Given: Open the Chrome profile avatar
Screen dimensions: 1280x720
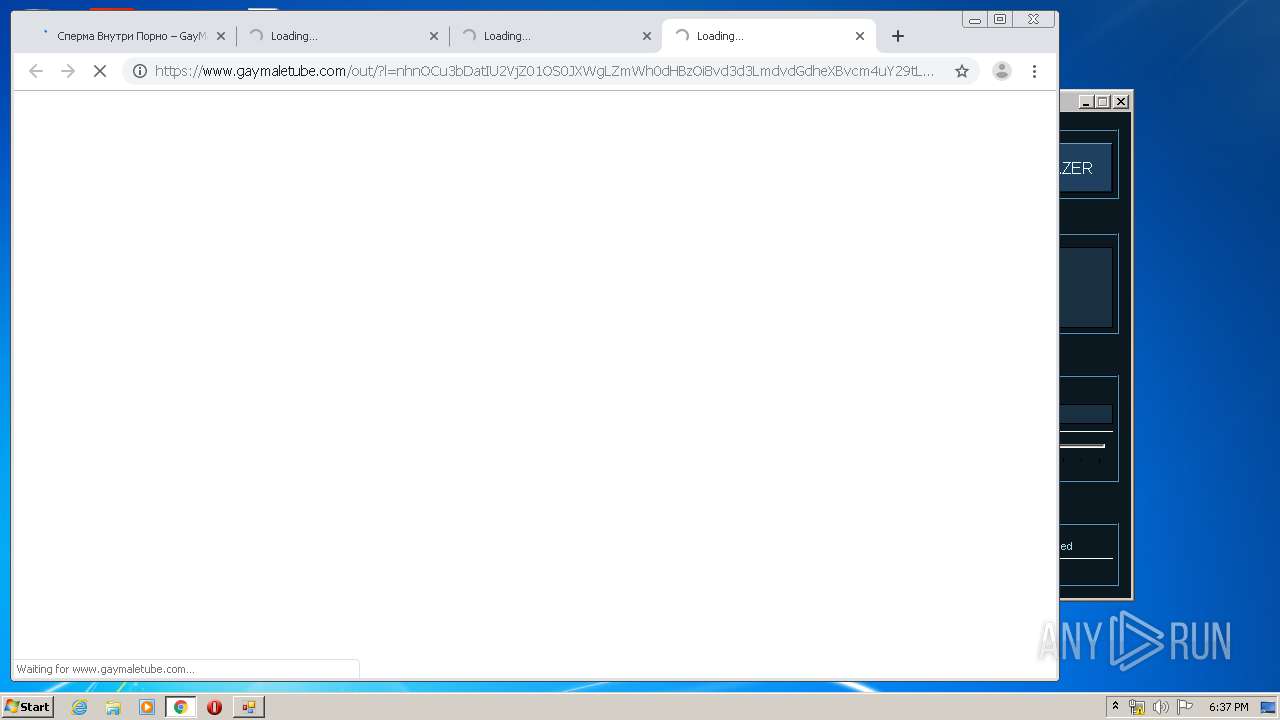Looking at the screenshot, I should click(1001, 71).
